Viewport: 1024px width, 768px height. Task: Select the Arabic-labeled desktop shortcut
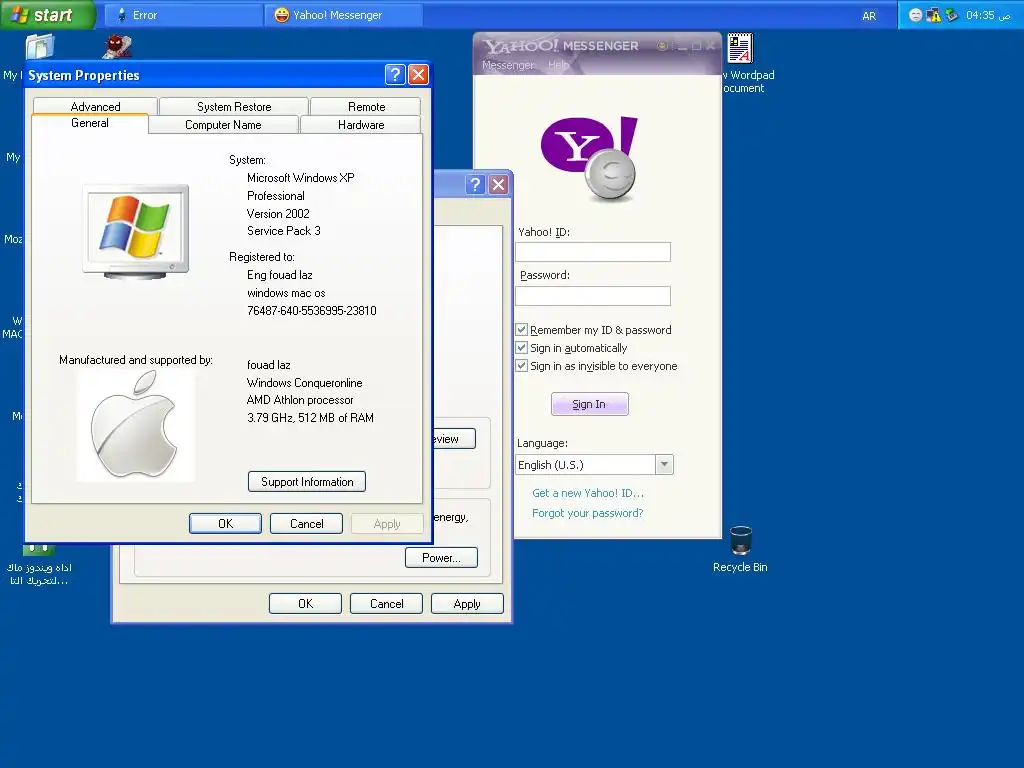39,566
